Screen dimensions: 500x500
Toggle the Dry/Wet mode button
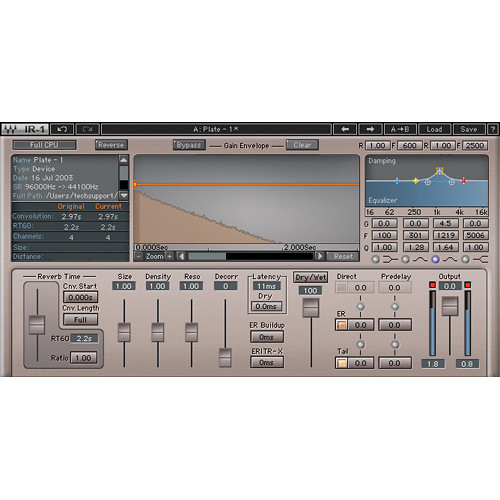(311, 277)
